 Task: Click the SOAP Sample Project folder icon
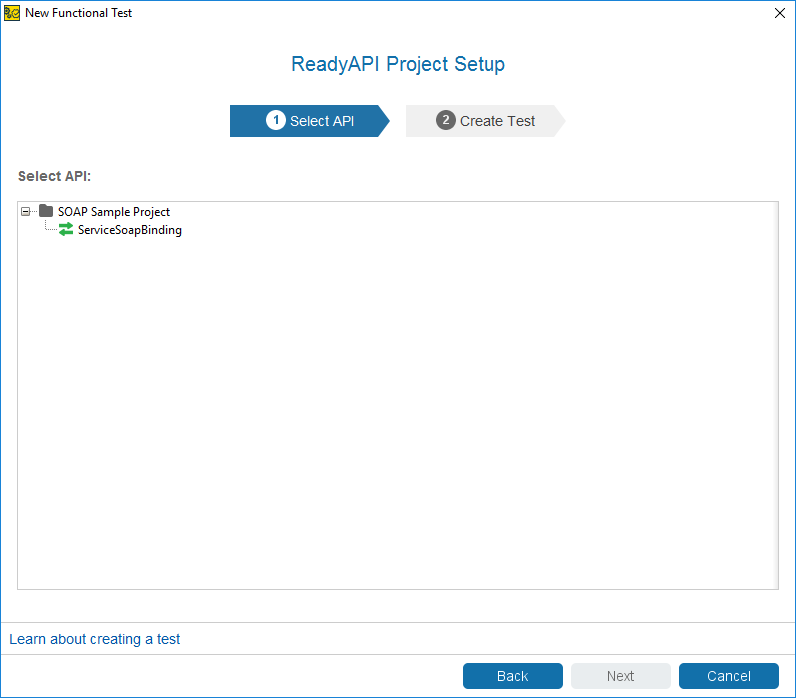point(46,211)
